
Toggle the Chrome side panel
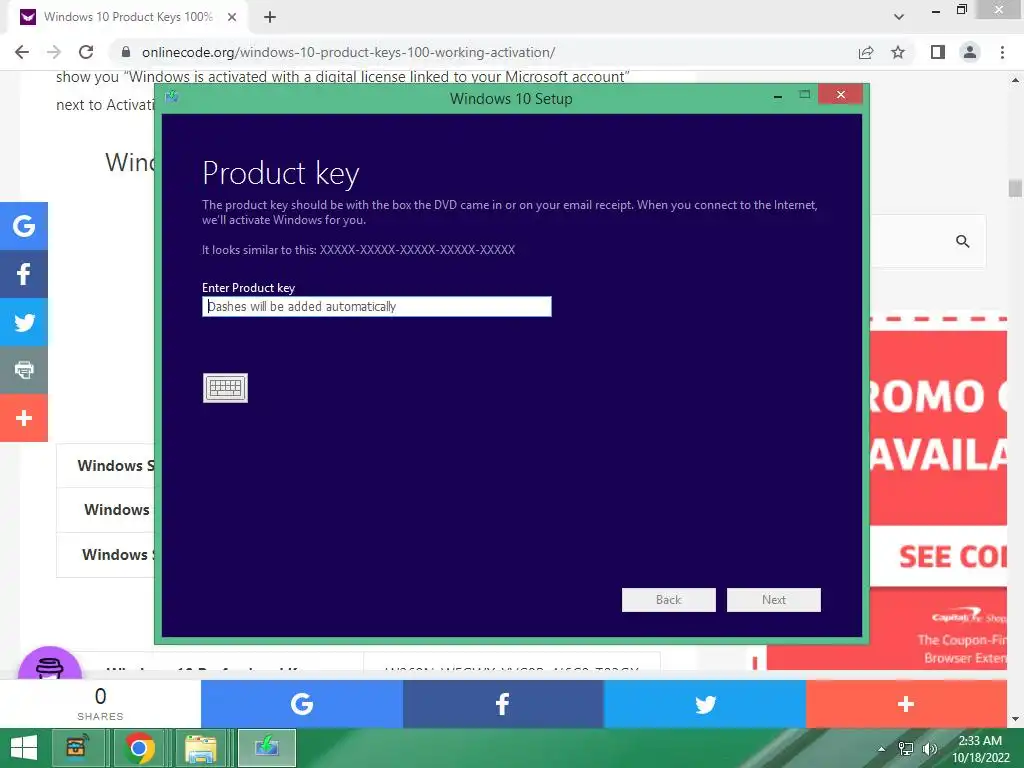point(938,52)
